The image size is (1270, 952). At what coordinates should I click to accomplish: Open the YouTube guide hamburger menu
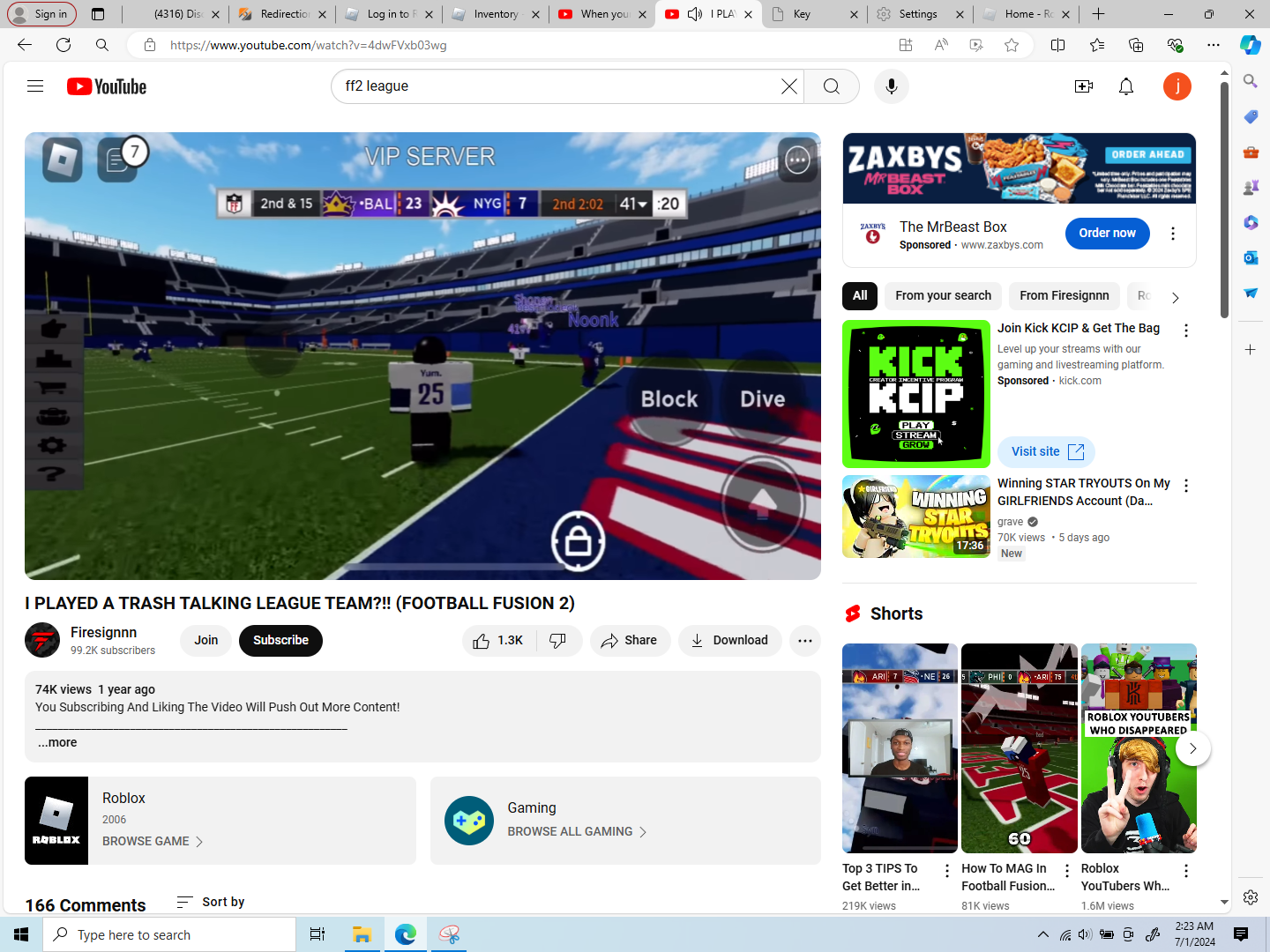pos(35,86)
